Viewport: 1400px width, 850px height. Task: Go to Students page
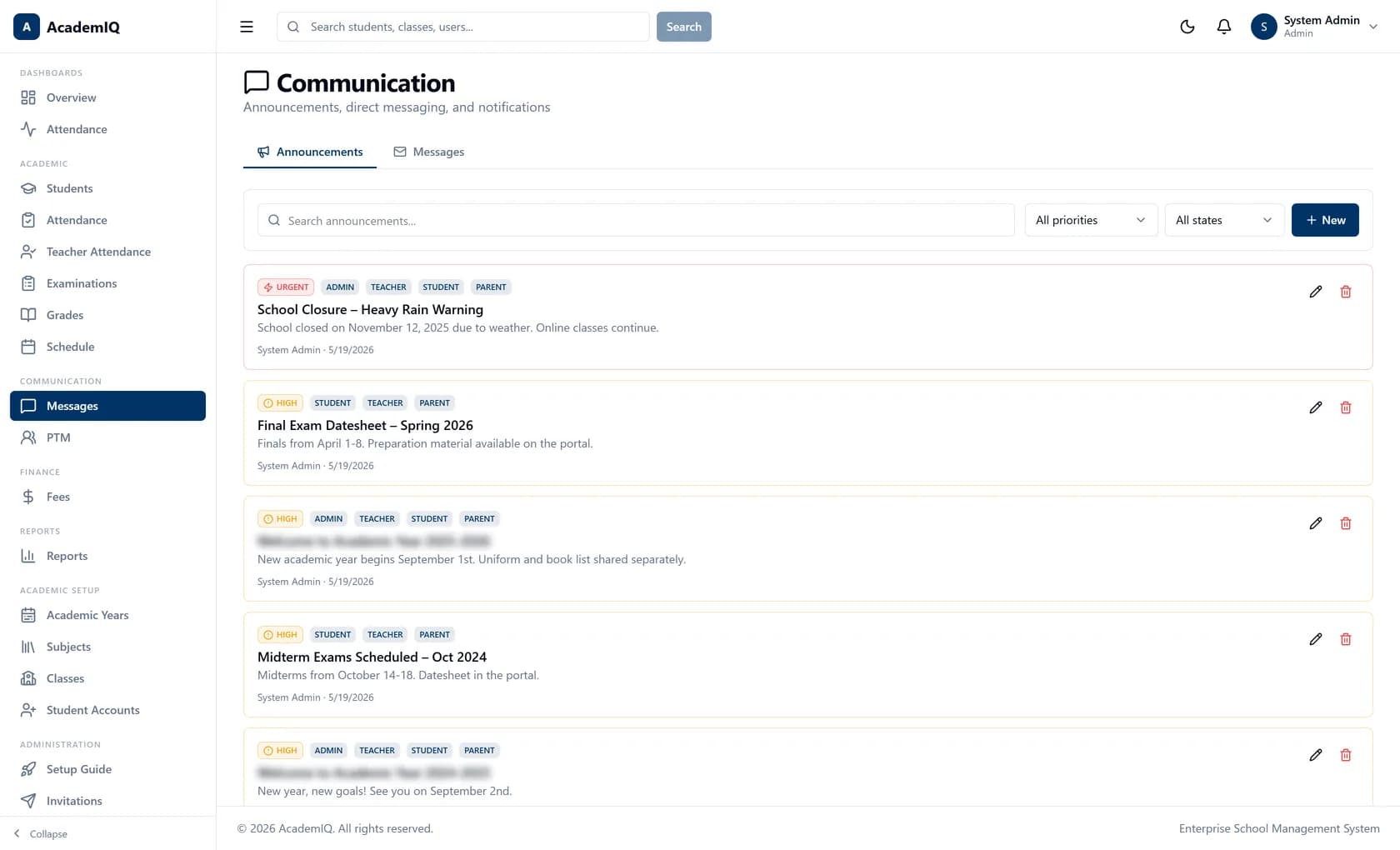point(107,188)
